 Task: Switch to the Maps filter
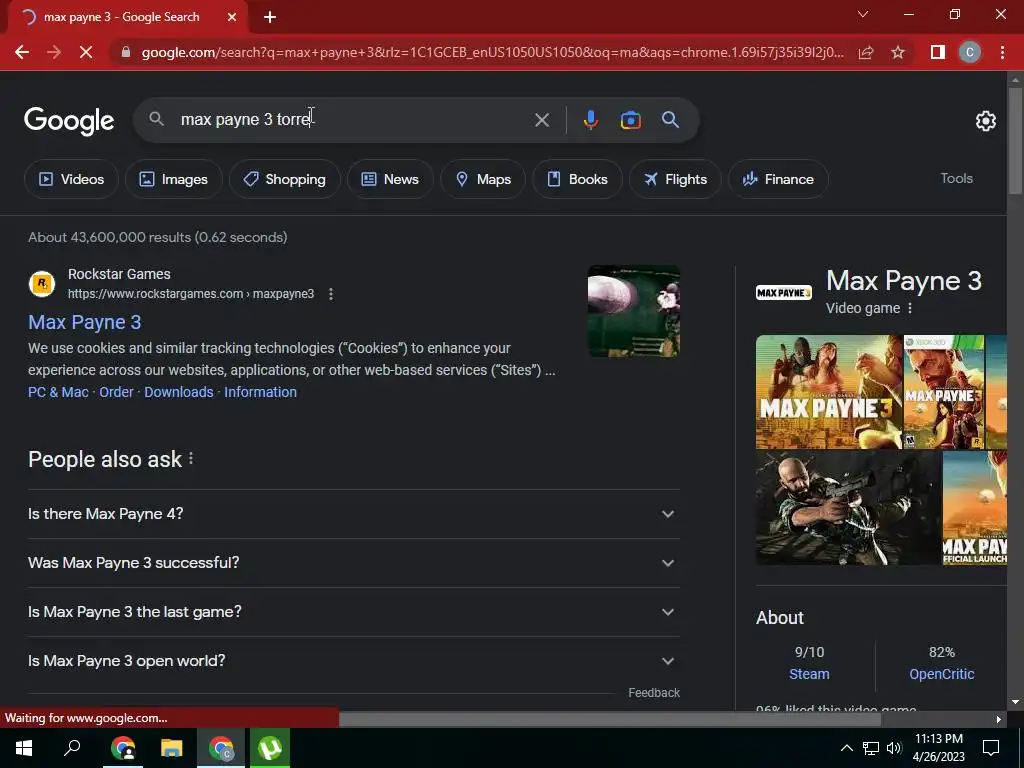pos(483,179)
